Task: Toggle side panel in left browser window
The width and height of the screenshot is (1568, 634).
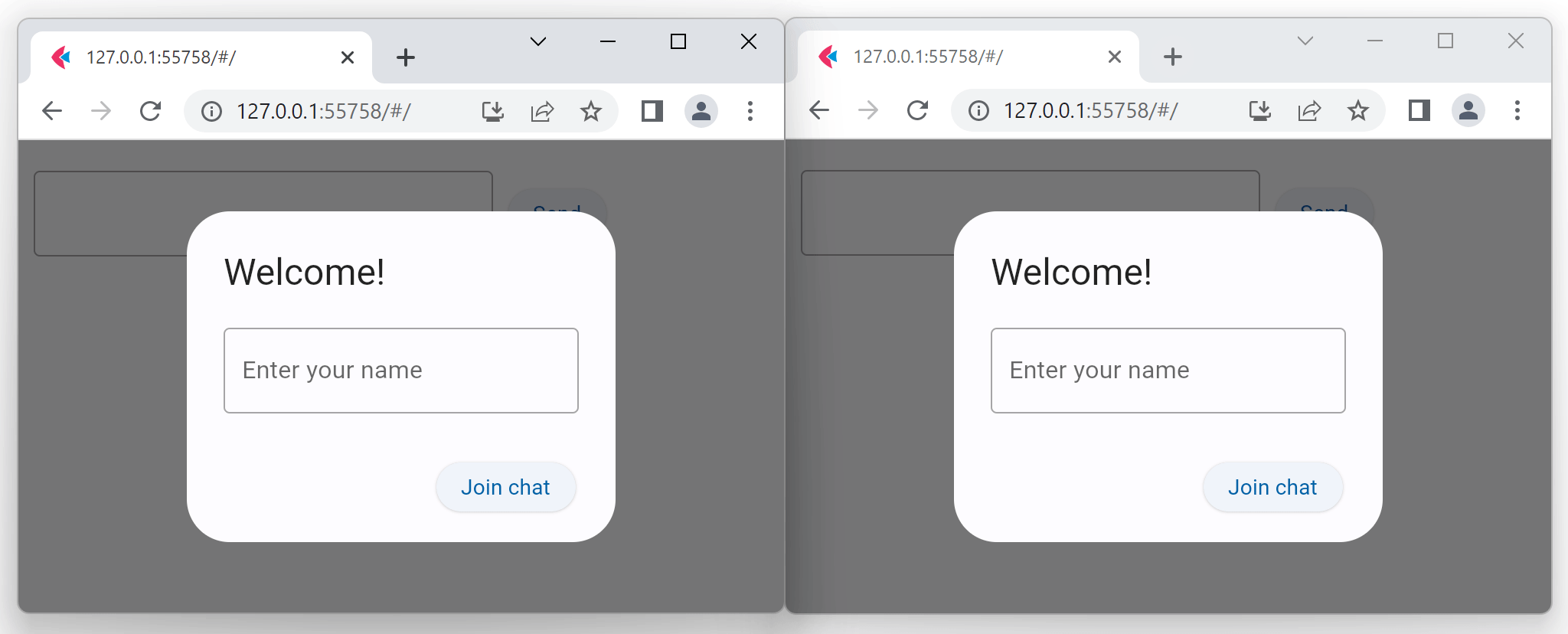Action: pos(652,112)
